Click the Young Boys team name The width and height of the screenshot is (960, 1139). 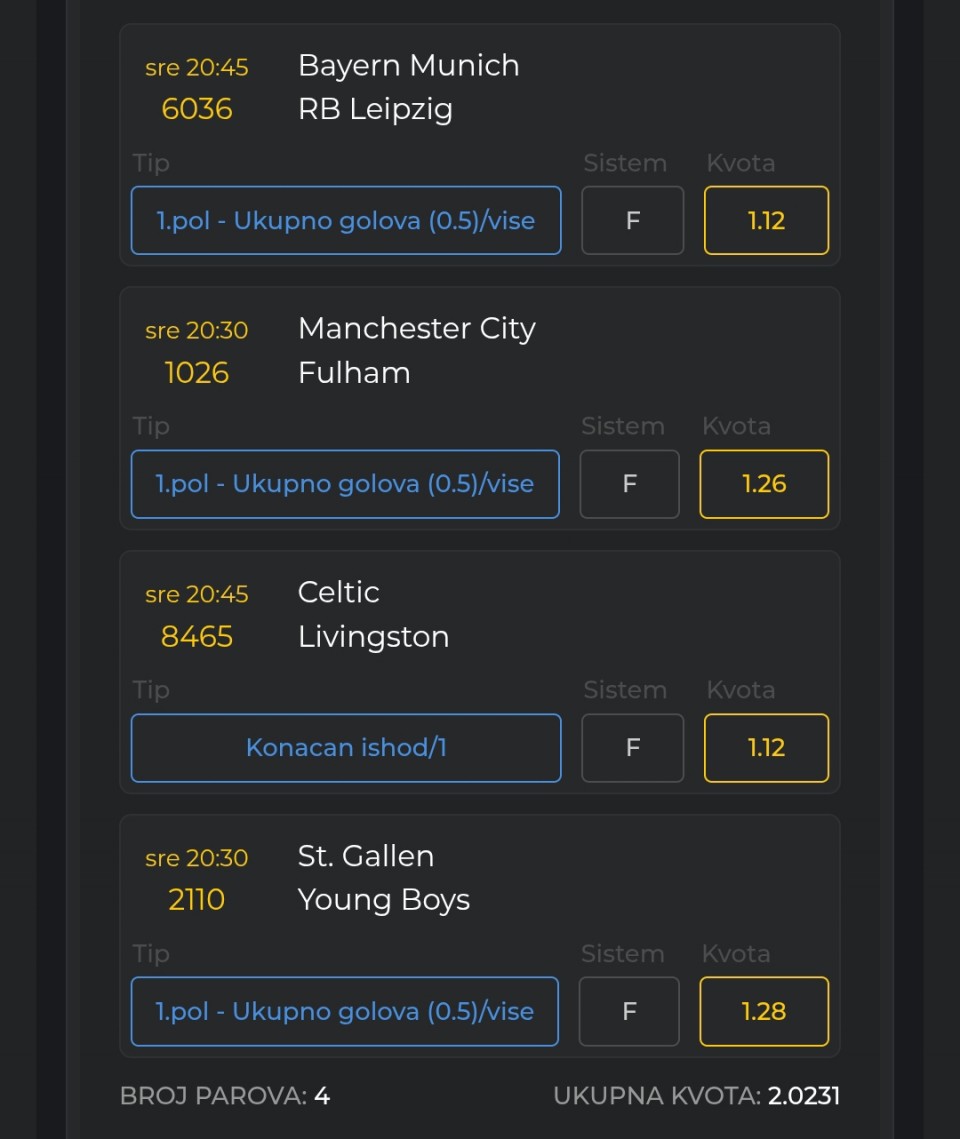(x=383, y=900)
